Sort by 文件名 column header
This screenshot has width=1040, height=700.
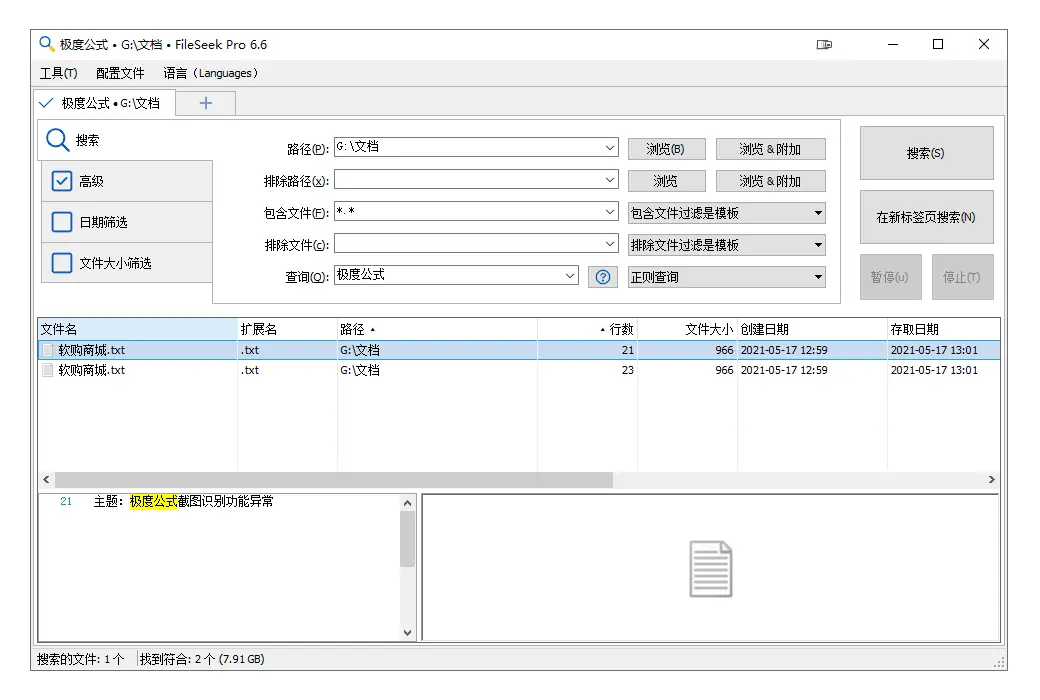pyautogui.click(x=137, y=329)
